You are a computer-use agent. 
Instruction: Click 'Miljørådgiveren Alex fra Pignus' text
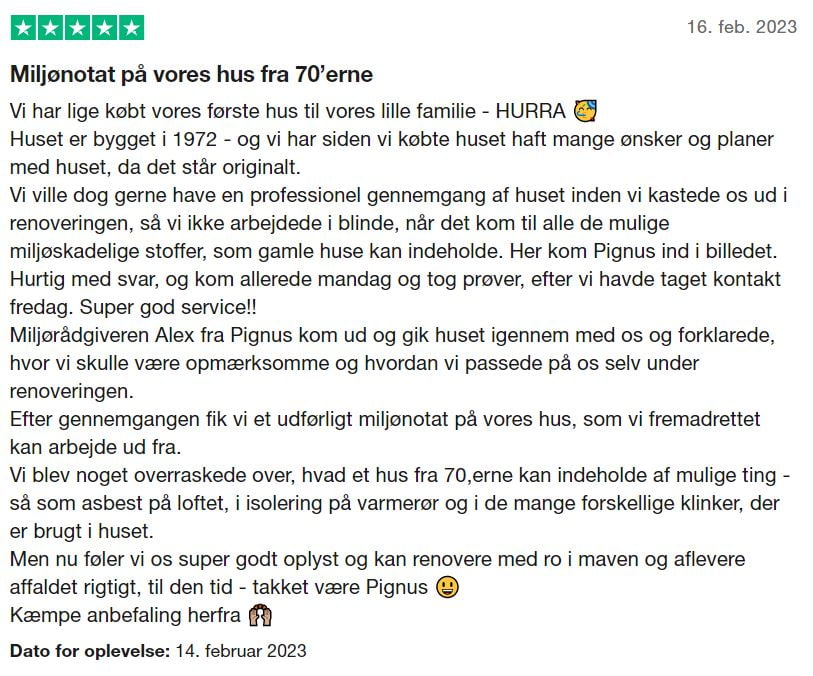(x=151, y=335)
